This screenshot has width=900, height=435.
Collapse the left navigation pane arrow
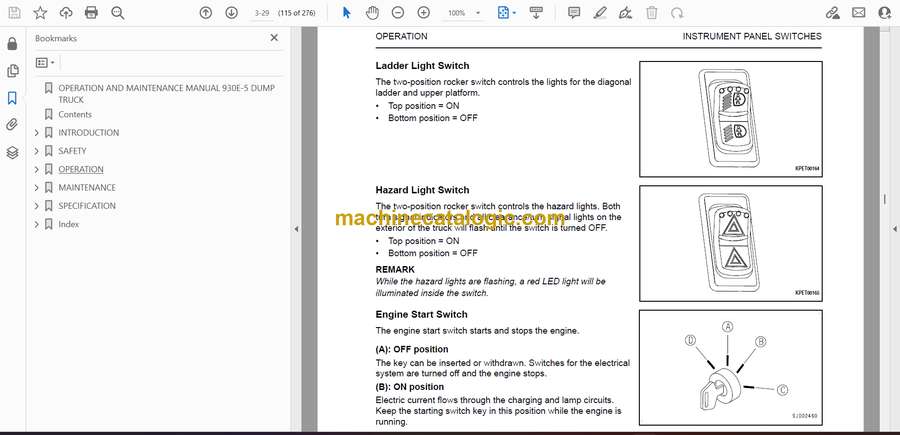coord(296,229)
